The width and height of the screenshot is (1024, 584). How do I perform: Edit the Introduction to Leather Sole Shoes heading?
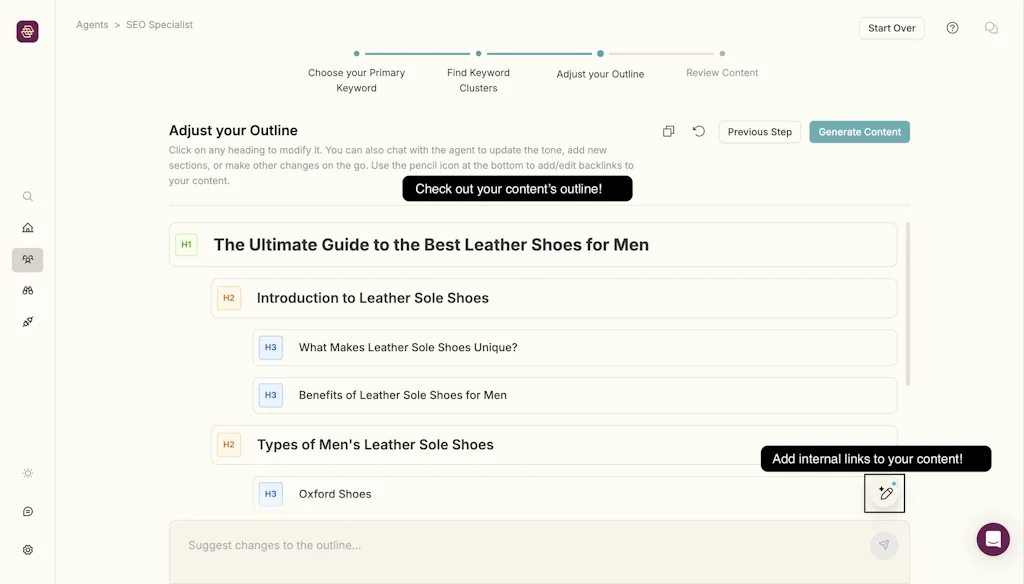tap(372, 298)
